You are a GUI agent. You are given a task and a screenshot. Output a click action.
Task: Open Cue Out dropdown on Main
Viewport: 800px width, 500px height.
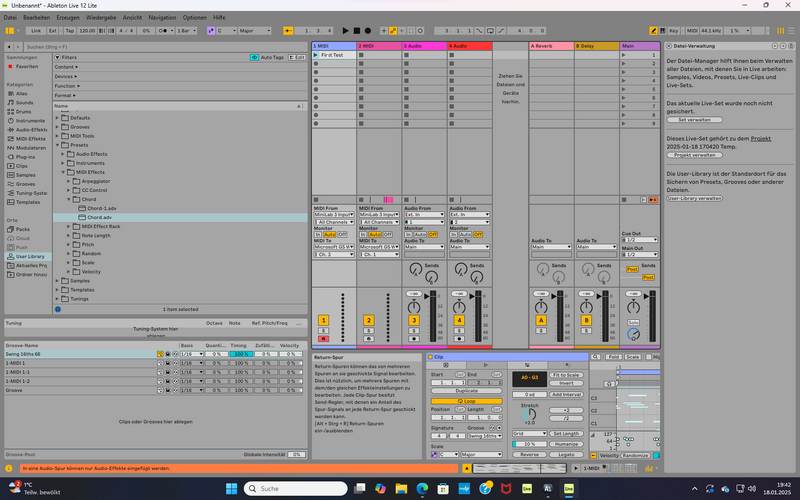pos(640,239)
